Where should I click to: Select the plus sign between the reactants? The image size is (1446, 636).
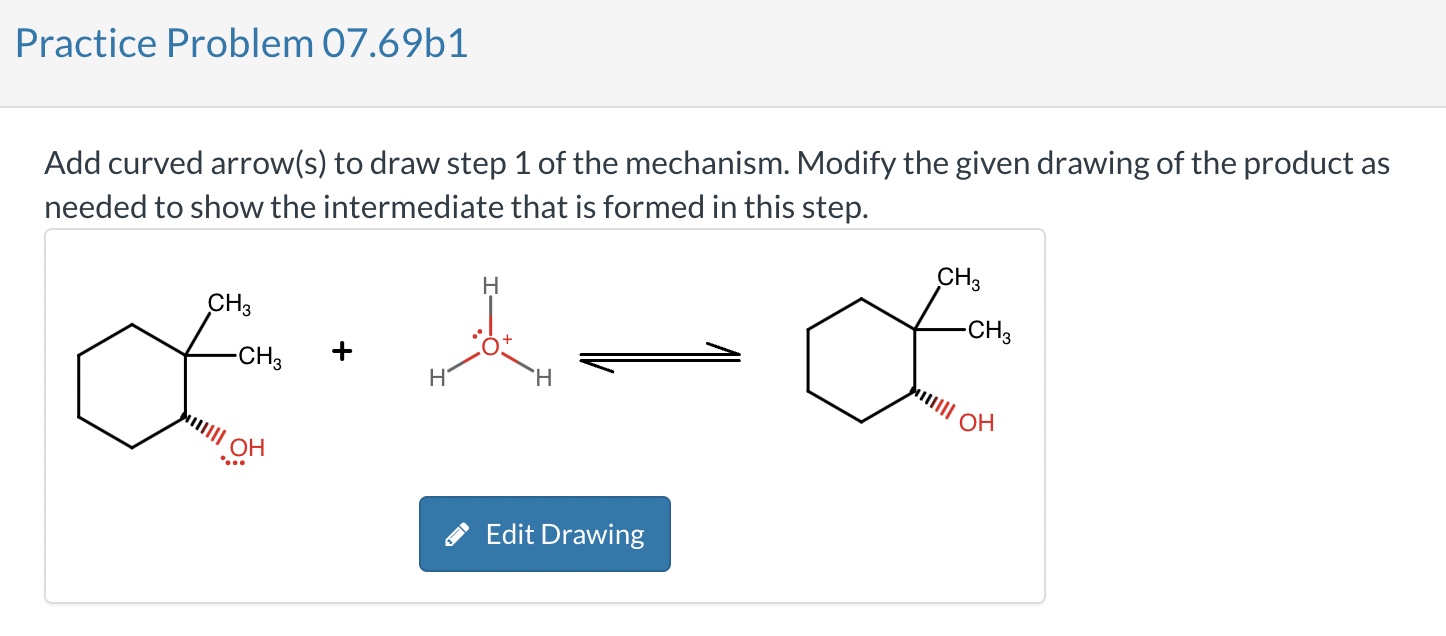pos(342,350)
